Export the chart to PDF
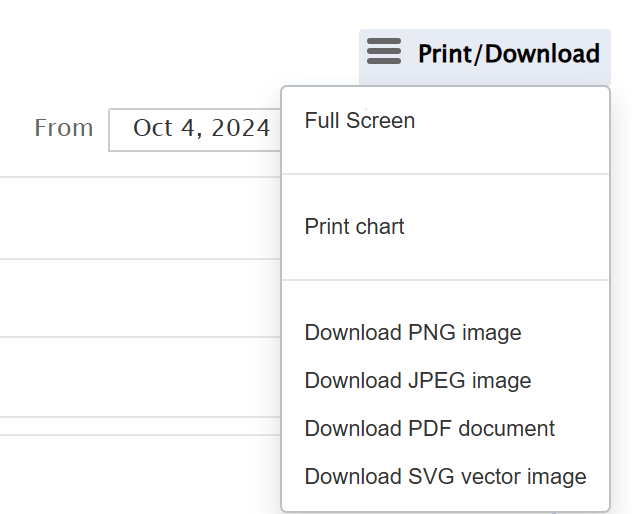 pos(430,429)
